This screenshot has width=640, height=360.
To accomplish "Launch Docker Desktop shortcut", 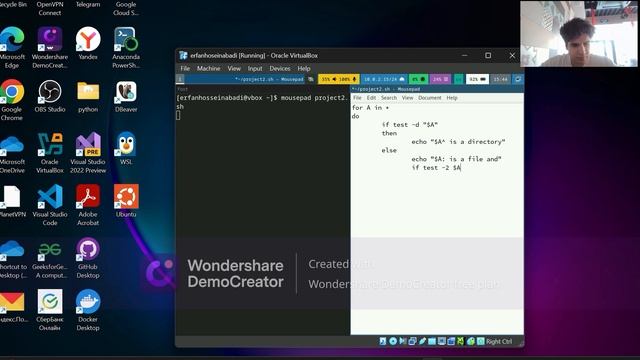I will pyautogui.click(x=88, y=310).
